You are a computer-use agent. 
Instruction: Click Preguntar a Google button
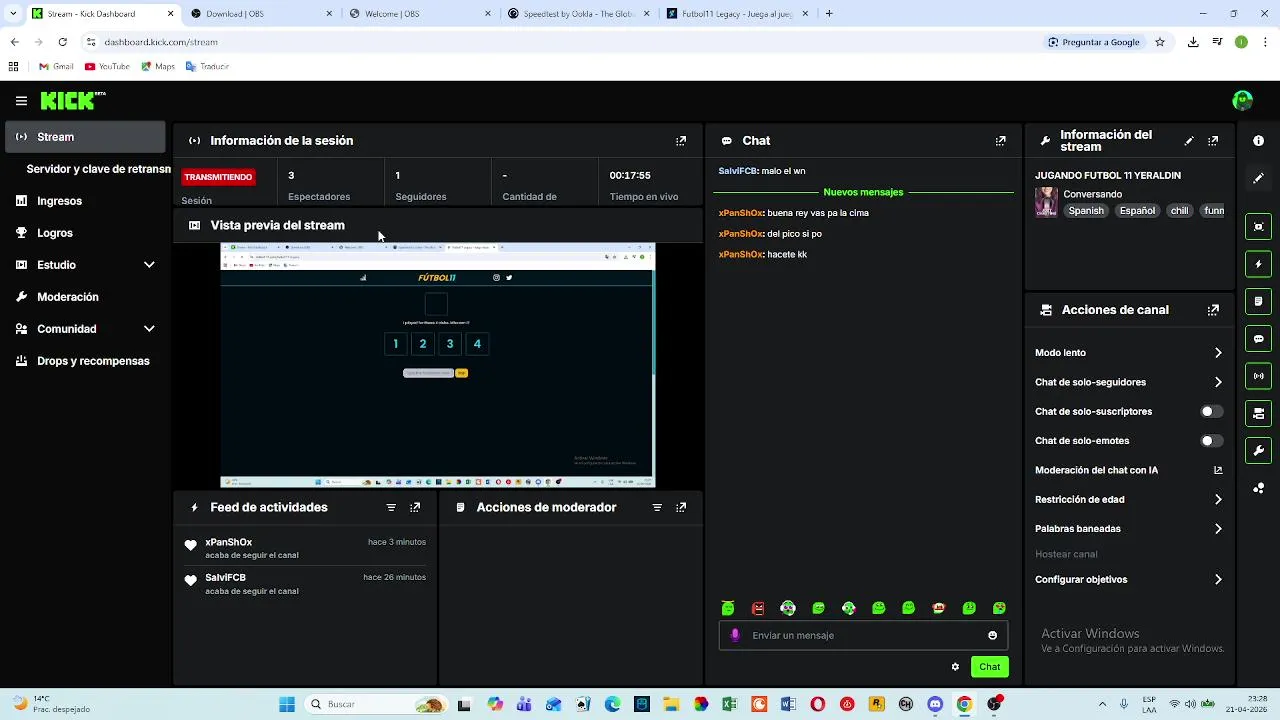pos(1094,42)
